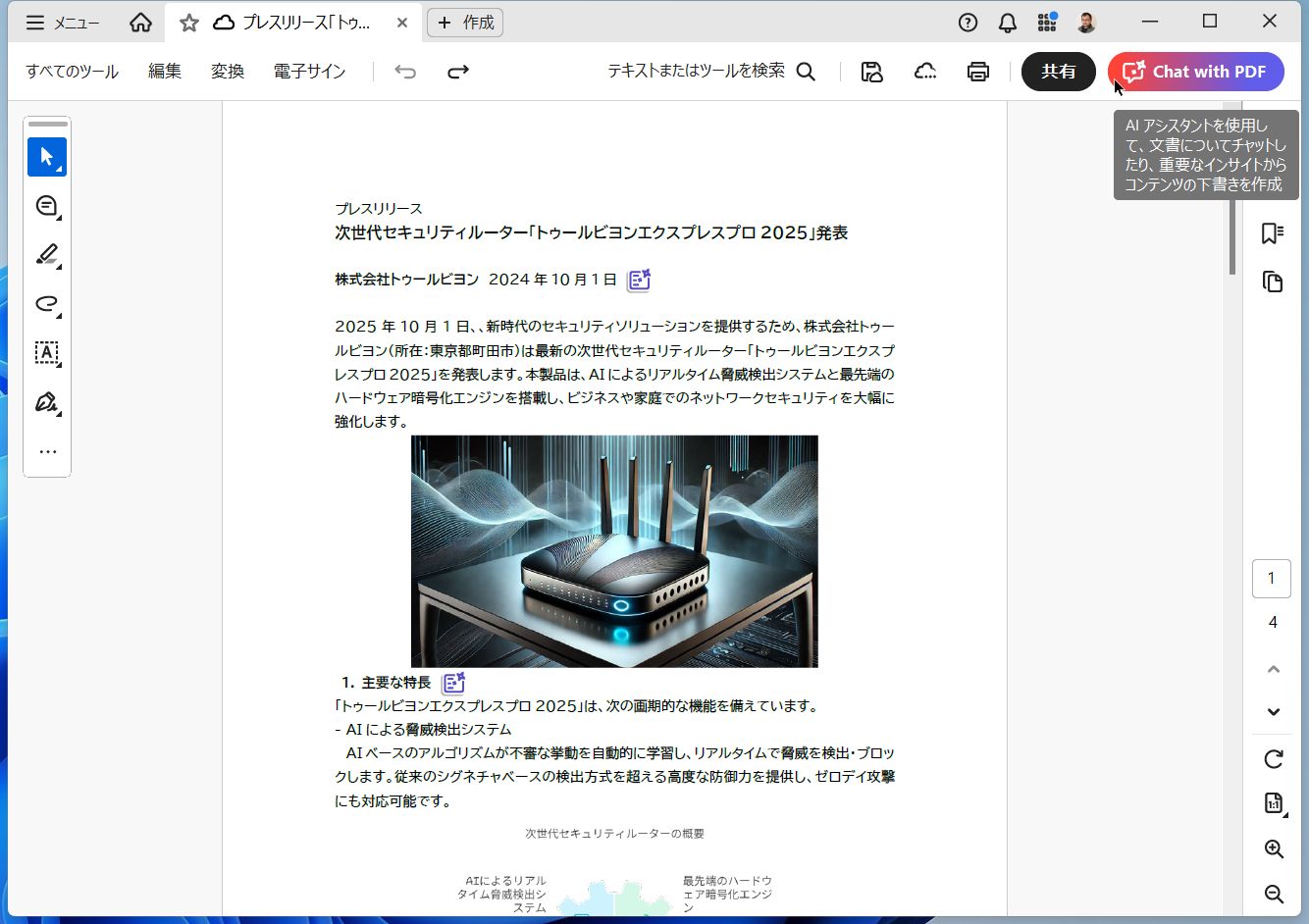Screen dimensions: 1309x924
Task: Rotate the page with the rotate icon
Action: coord(1274,759)
